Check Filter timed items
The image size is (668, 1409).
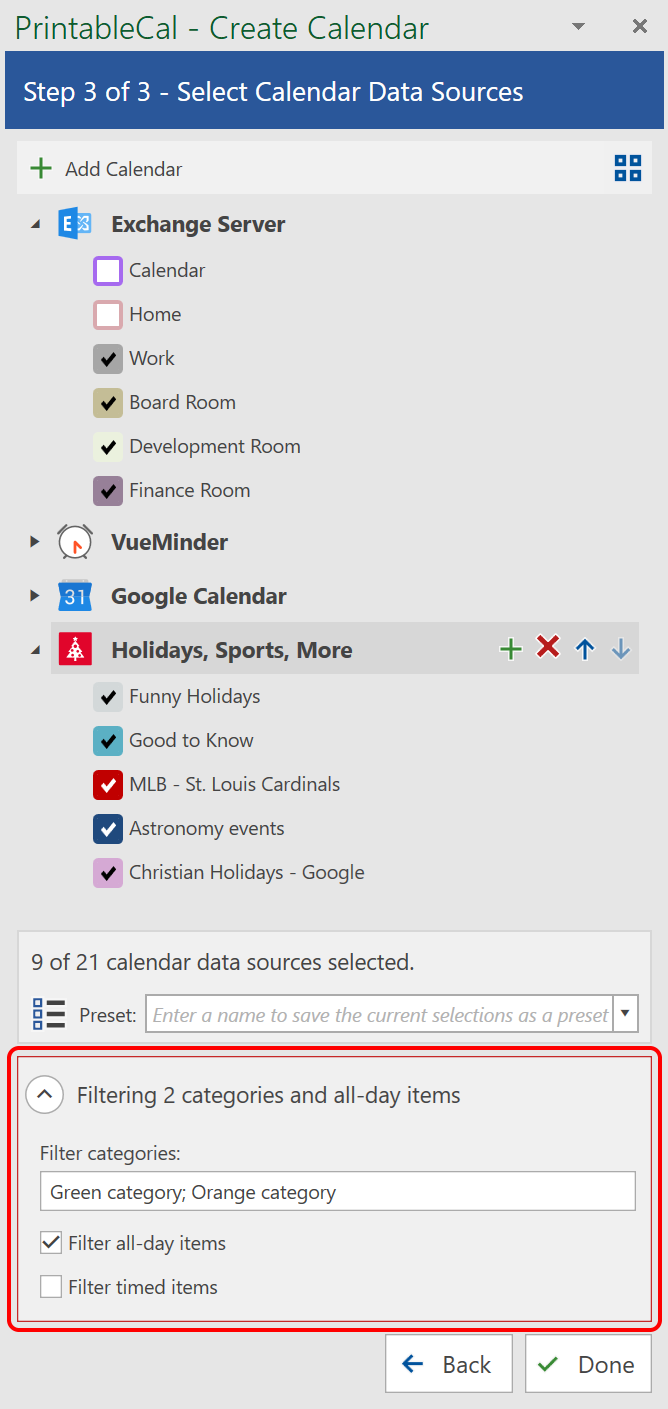[51, 1287]
